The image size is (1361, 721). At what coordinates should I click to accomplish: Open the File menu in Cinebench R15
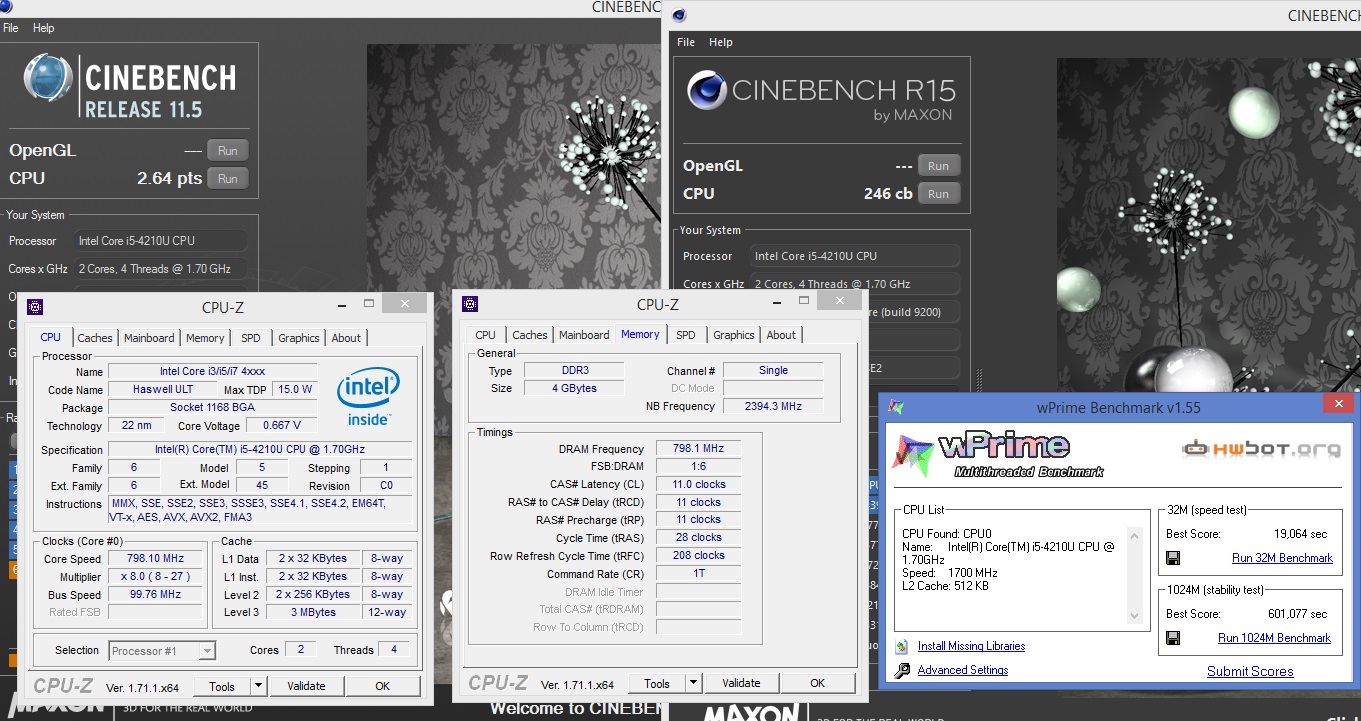click(686, 42)
